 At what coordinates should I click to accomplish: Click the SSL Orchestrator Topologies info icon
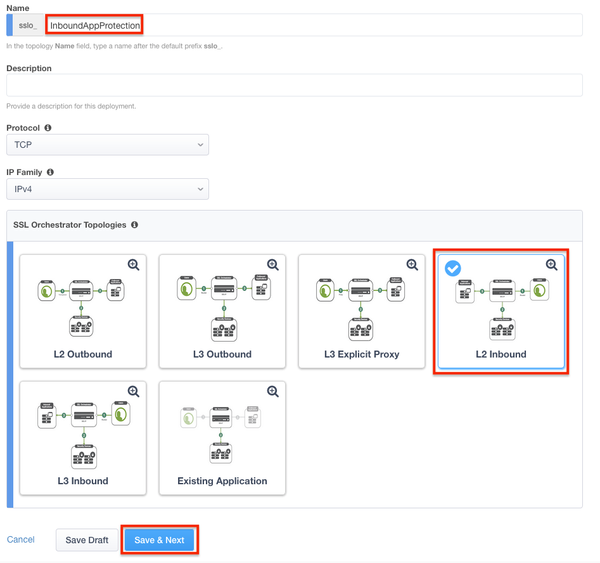[x=135, y=226]
